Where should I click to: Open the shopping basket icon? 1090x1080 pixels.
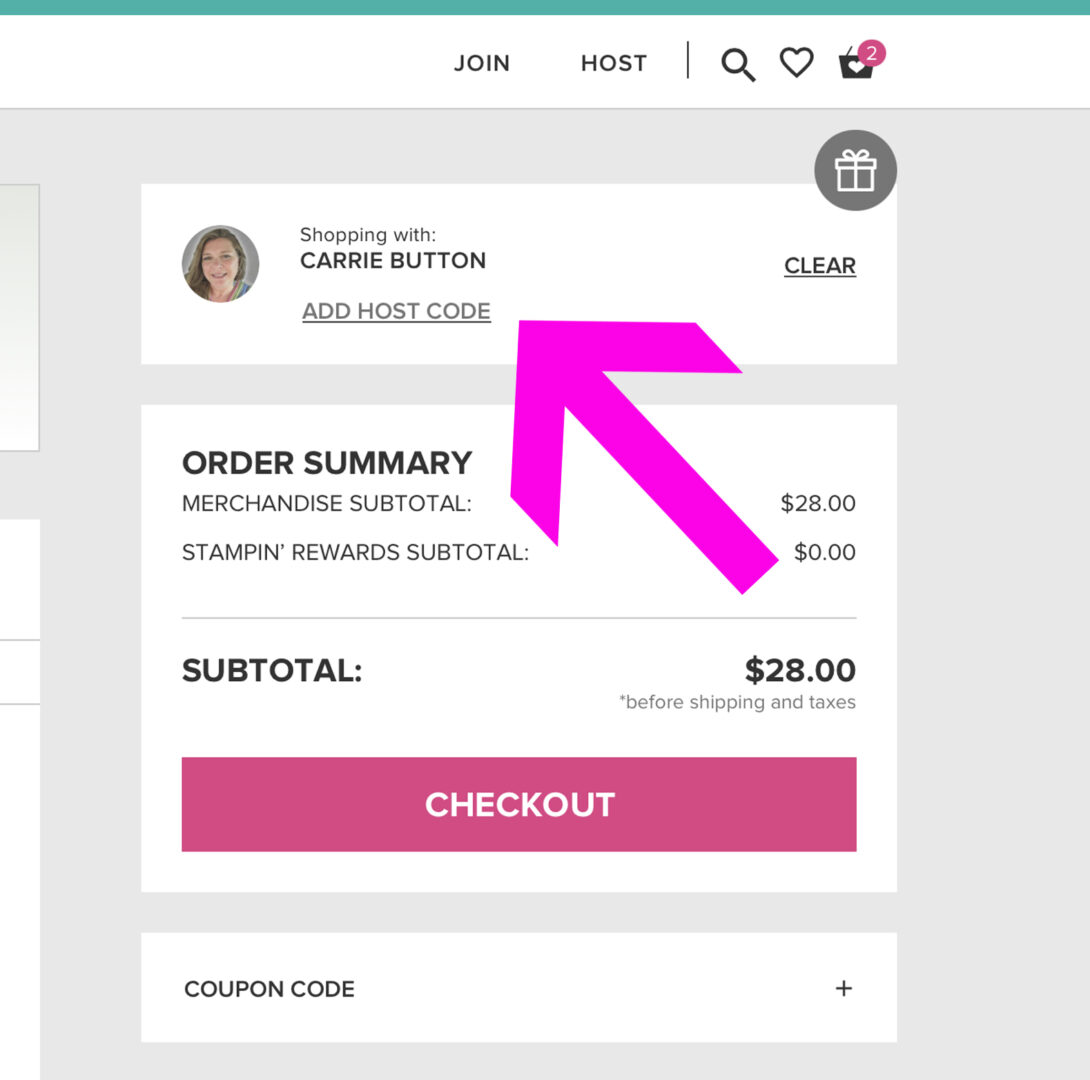click(x=855, y=65)
